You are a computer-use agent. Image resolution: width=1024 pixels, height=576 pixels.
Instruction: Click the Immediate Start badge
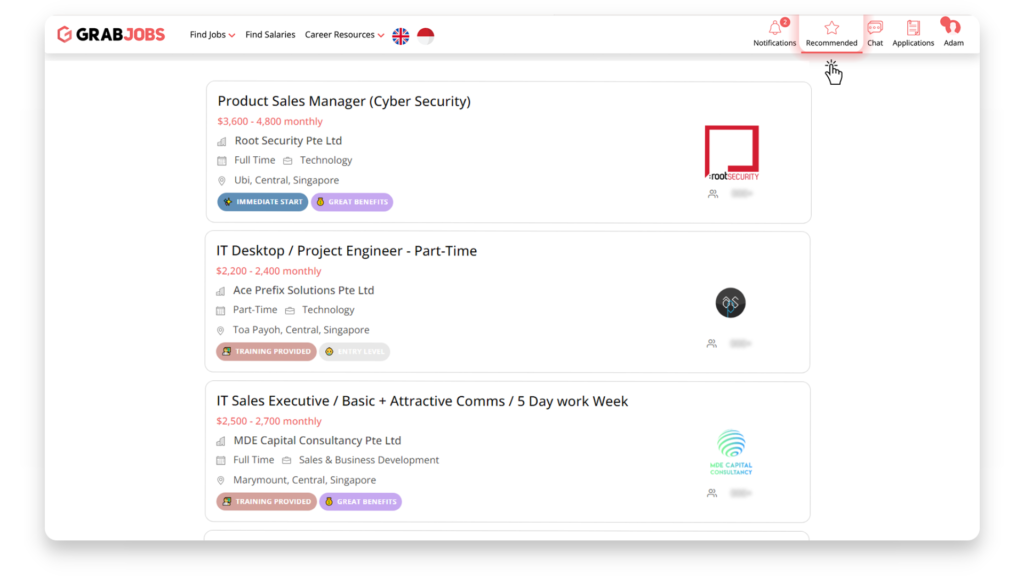[x=263, y=202]
